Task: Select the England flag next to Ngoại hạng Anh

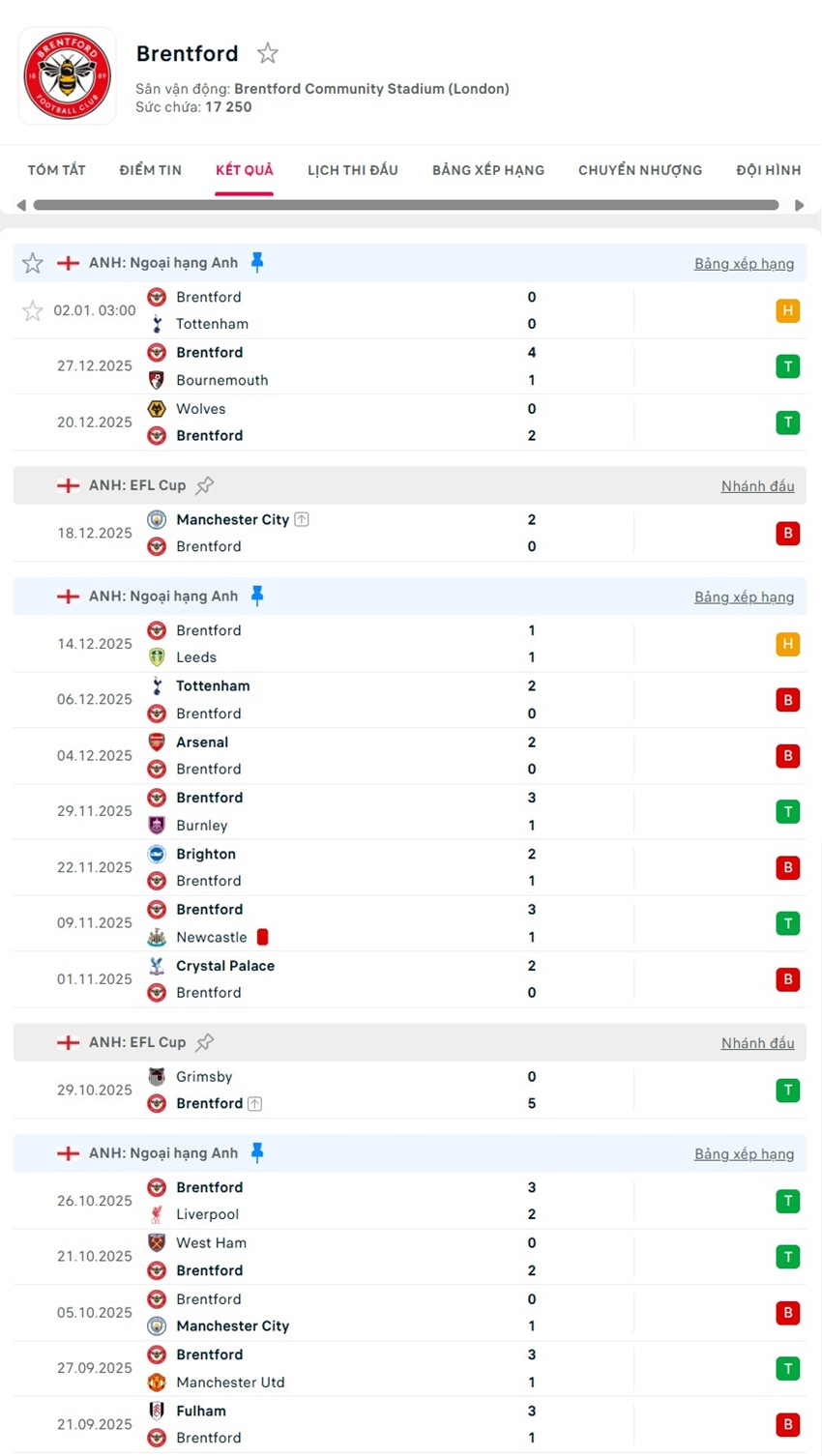Action: 68,262
